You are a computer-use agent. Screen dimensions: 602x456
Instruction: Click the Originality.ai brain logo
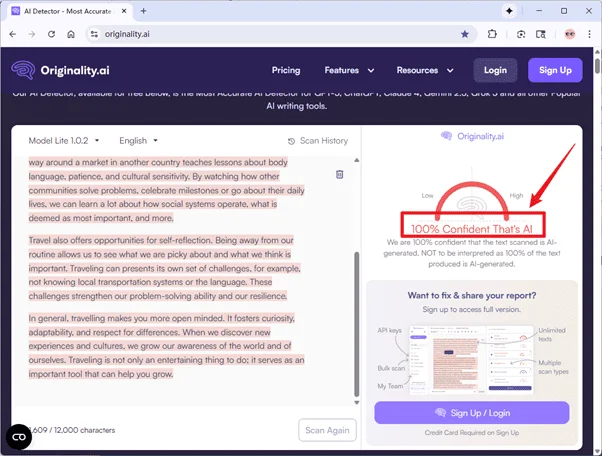(x=23, y=71)
